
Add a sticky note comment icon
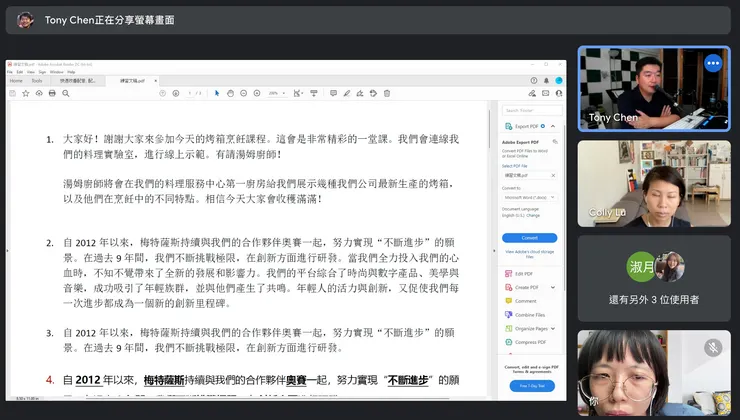(334, 93)
